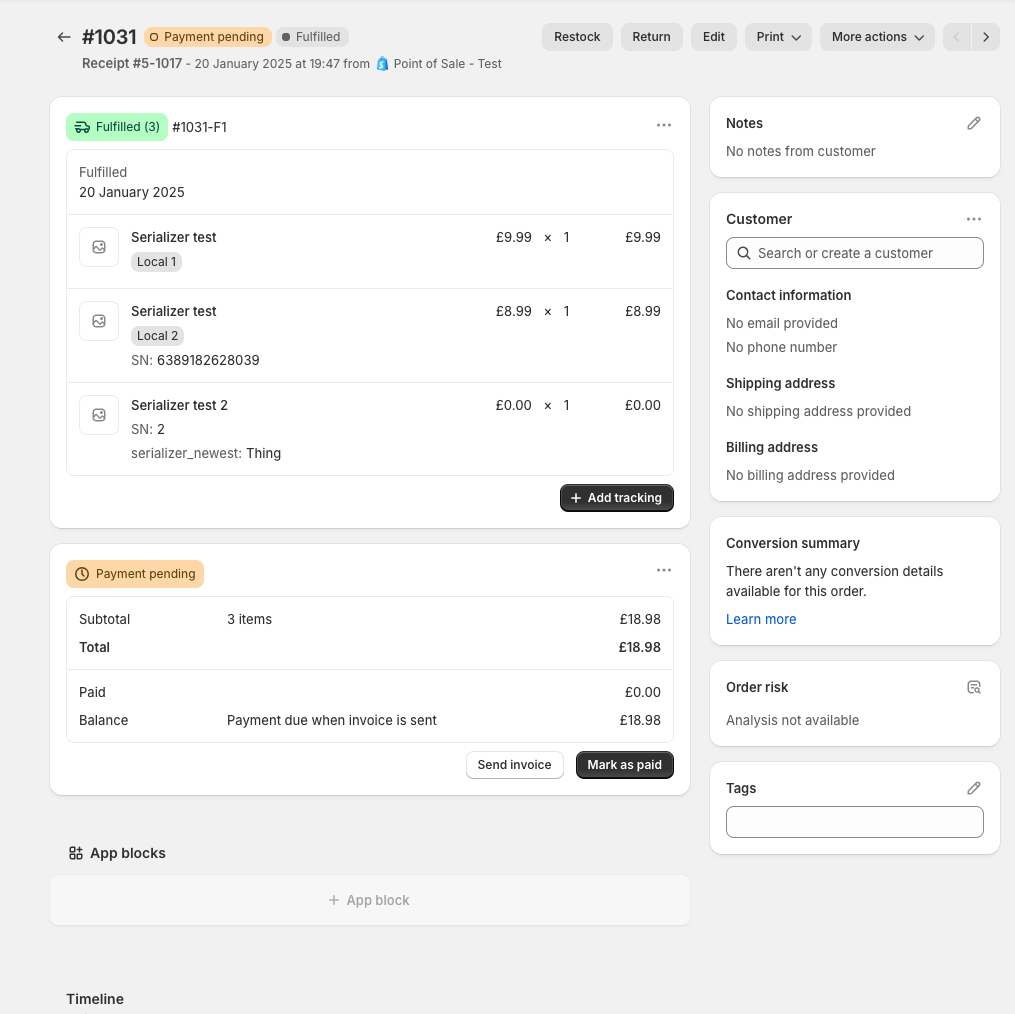Click the Order risk analysis icon

pos(974,687)
